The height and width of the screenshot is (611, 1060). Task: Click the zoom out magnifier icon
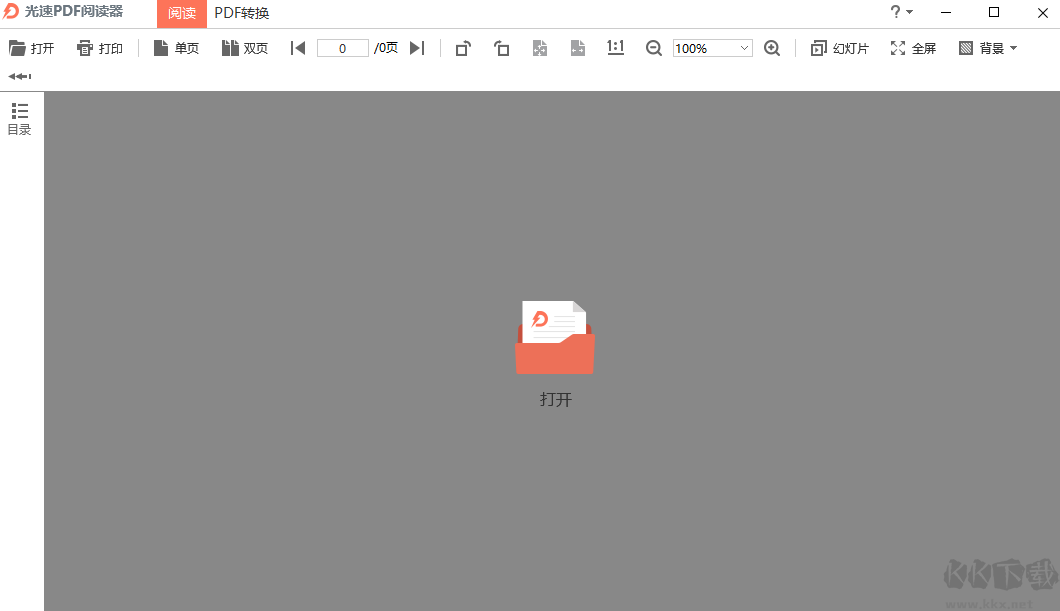pyautogui.click(x=653, y=47)
